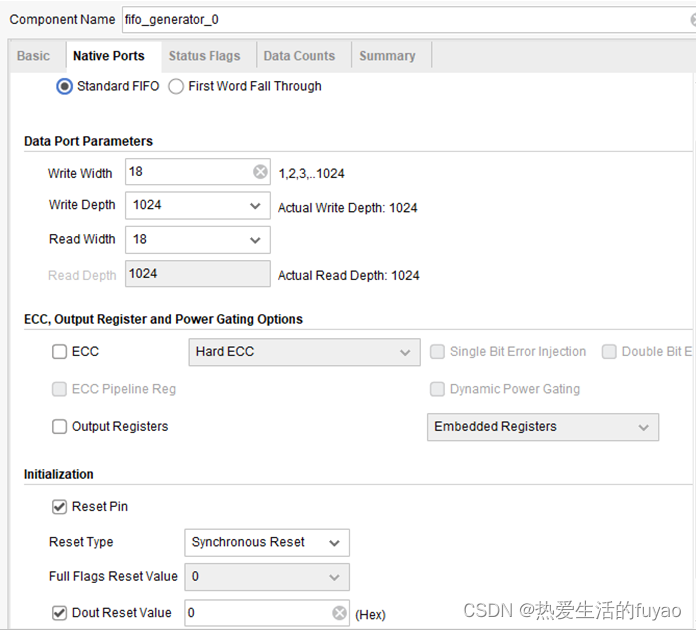Click the ECC, Output Register and Power Gating heading
Viewport: 696px width, 630px height.
pos(163,319)
